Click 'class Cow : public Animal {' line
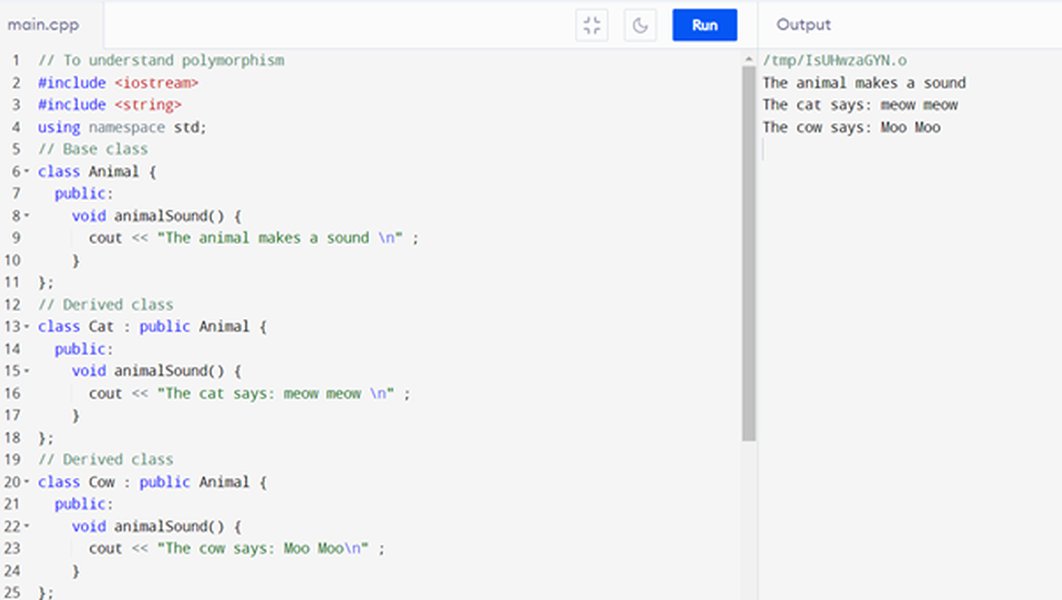 [x=152, y=481]
